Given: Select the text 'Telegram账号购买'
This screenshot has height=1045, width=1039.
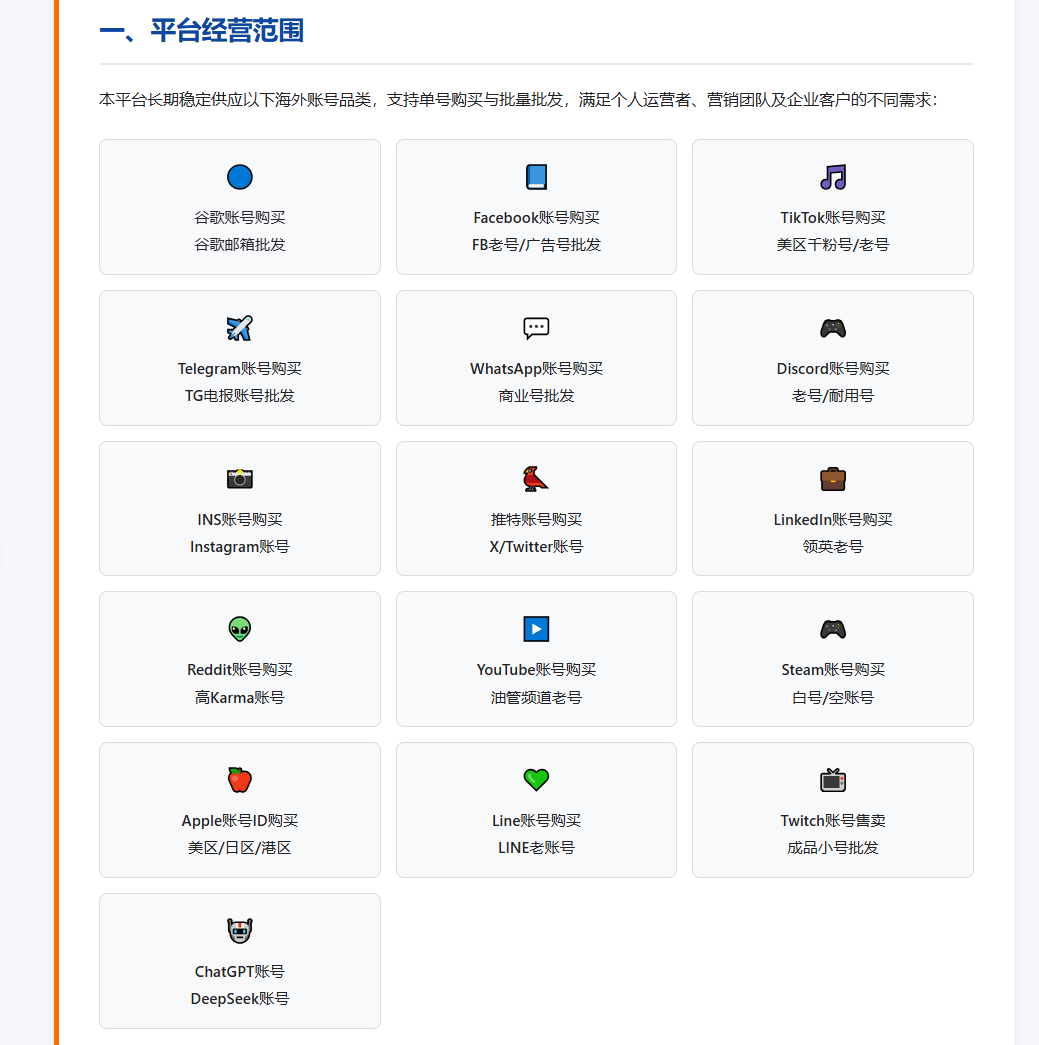Looking at the screenshot, I should (240, 369).
